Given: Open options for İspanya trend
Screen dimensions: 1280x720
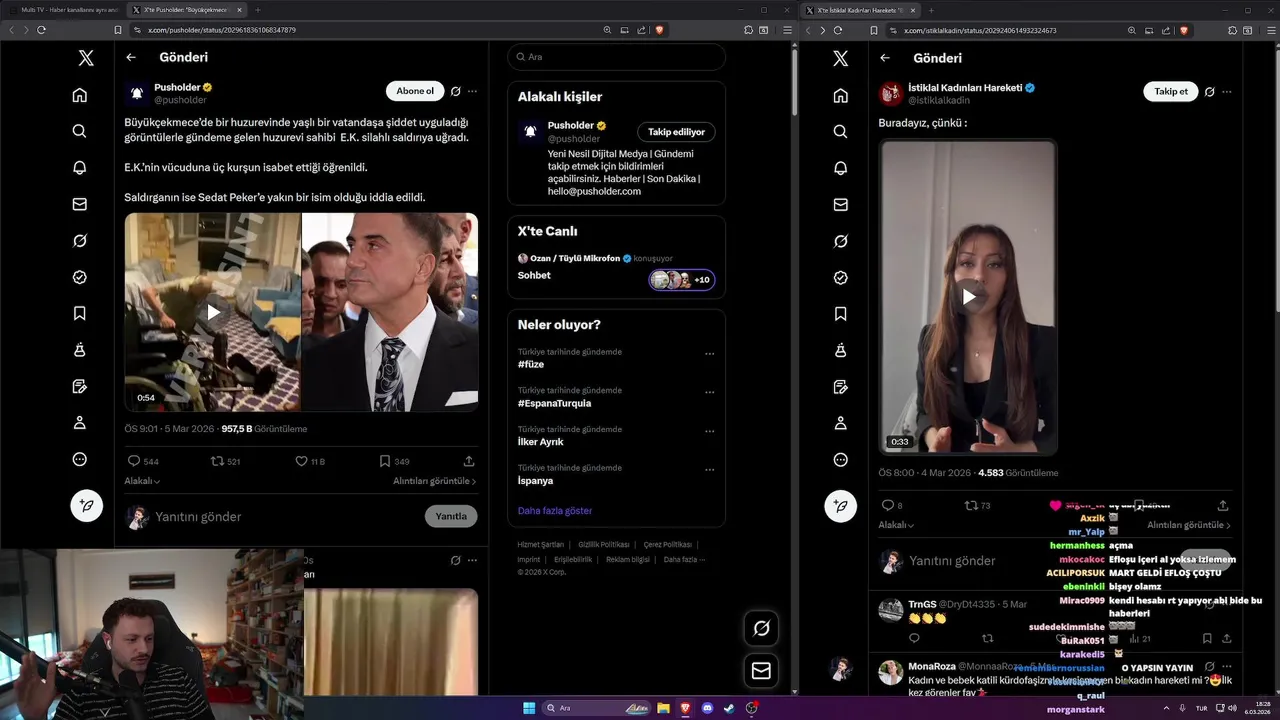Looking at the screenshot, I should [x=709, y=470].
